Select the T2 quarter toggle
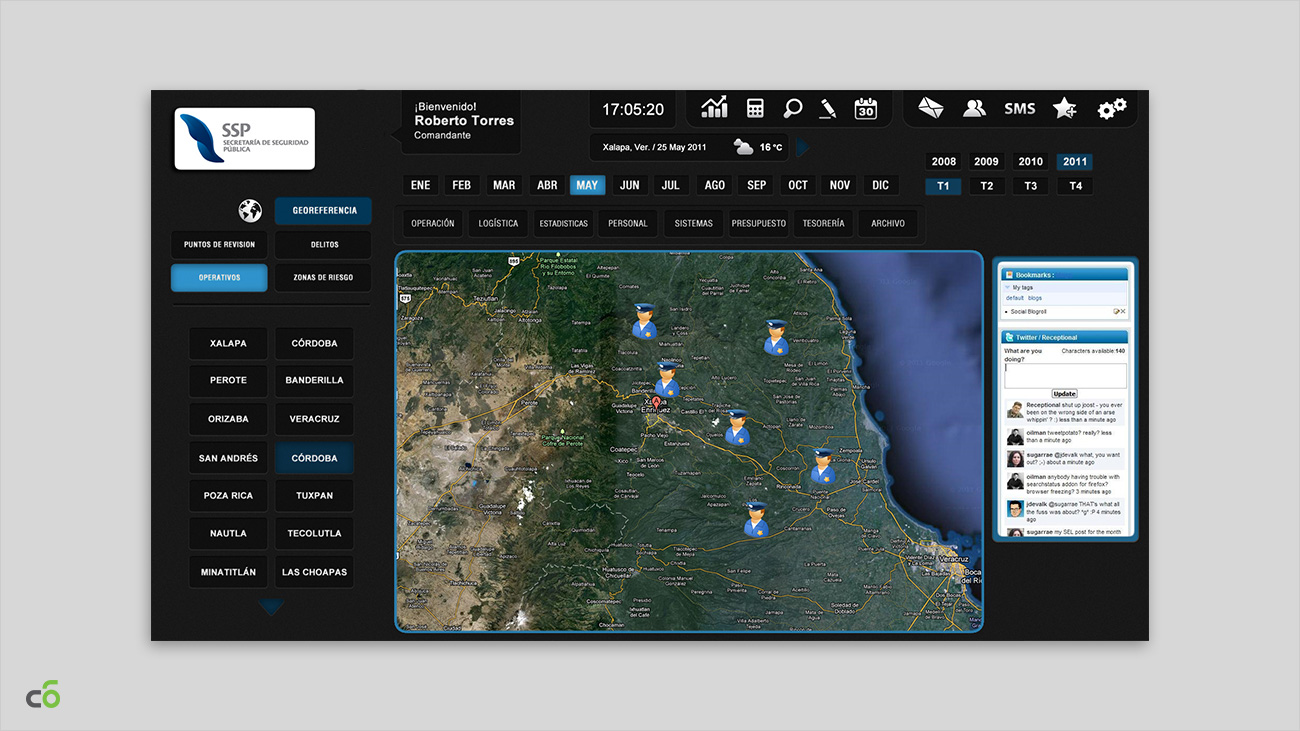This screenshot has width=1300, height=731. [x=986, y=186]
